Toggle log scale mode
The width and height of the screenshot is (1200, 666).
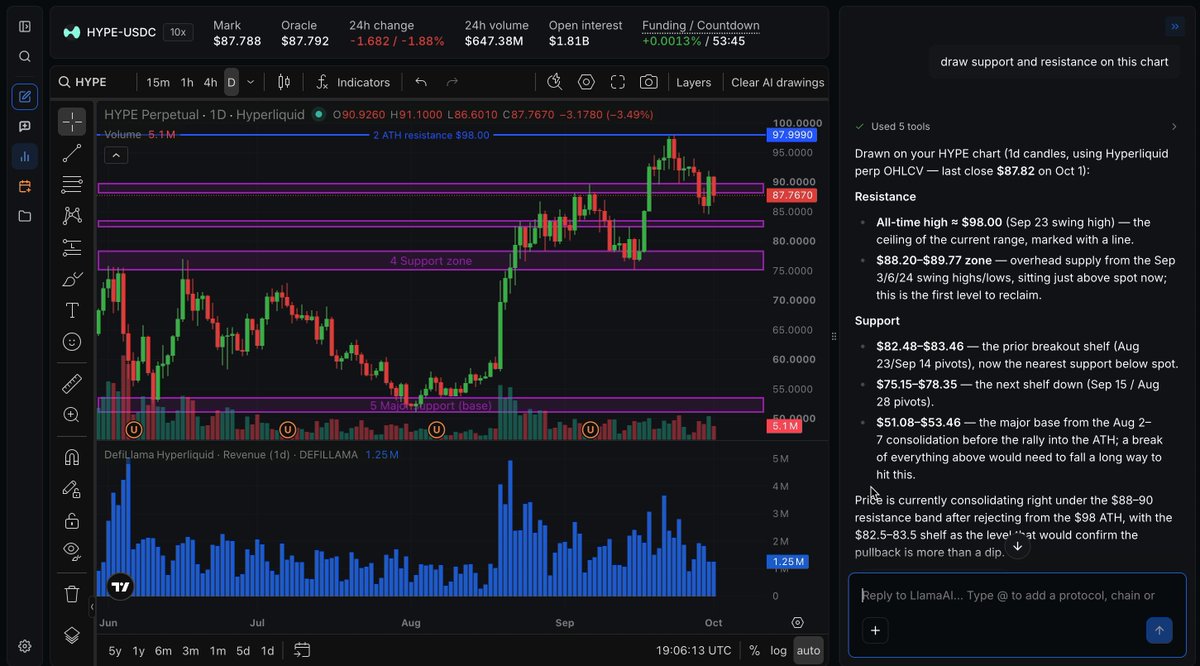779,651
